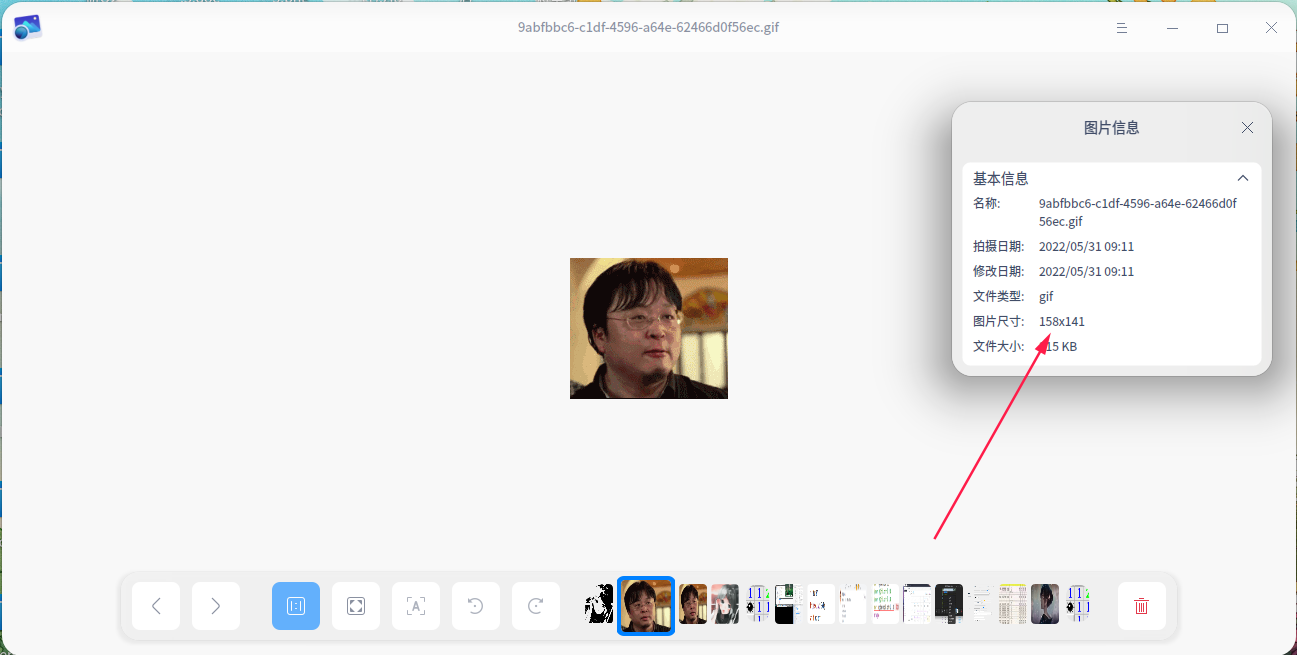Delete the current image with trash icon
This screenshot has width=1297, height=655.
click(x=1141, y=606)
